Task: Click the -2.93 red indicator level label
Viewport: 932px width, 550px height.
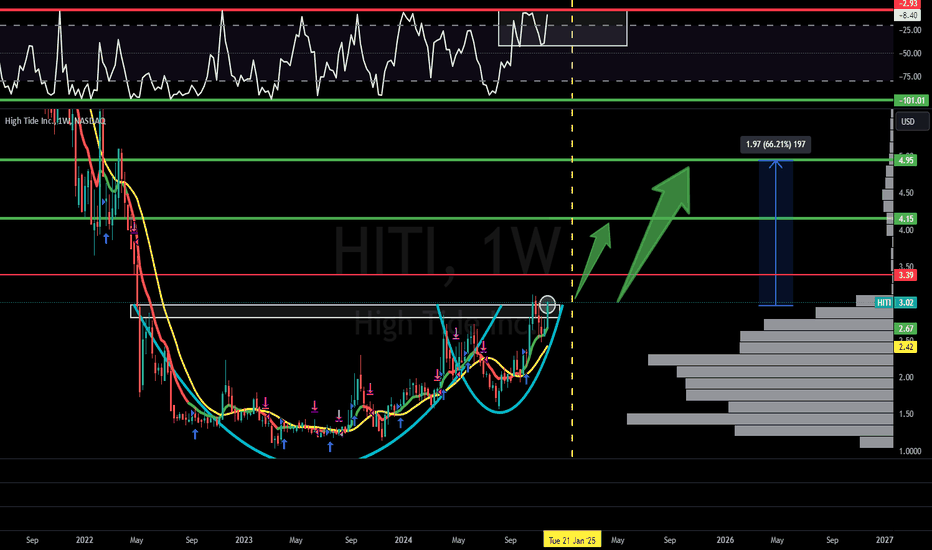Action: tap(909, 4)
